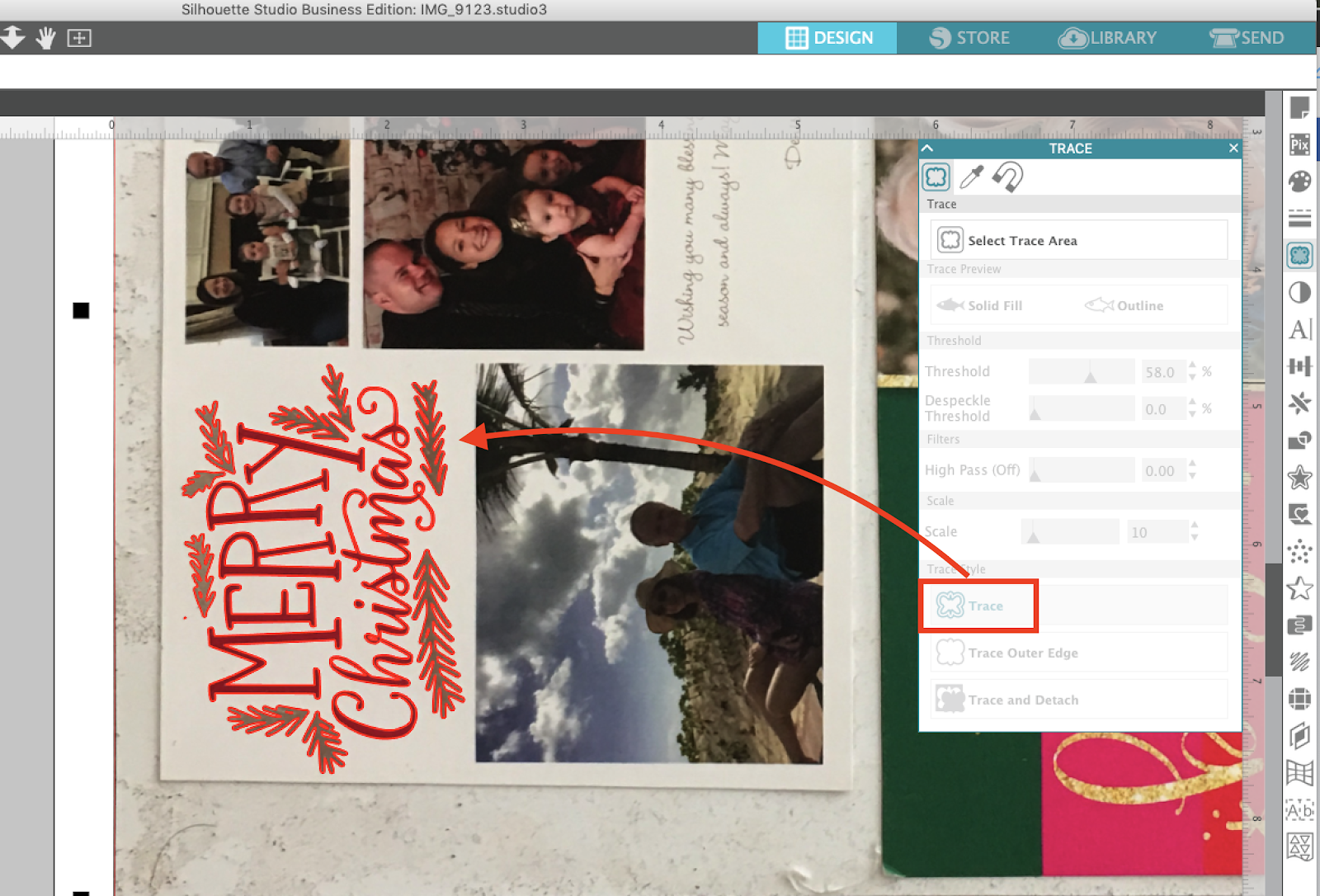Increase Threshold value with up arrow
Screen dimensions: 1320x896
click(x=1192, y=365)
